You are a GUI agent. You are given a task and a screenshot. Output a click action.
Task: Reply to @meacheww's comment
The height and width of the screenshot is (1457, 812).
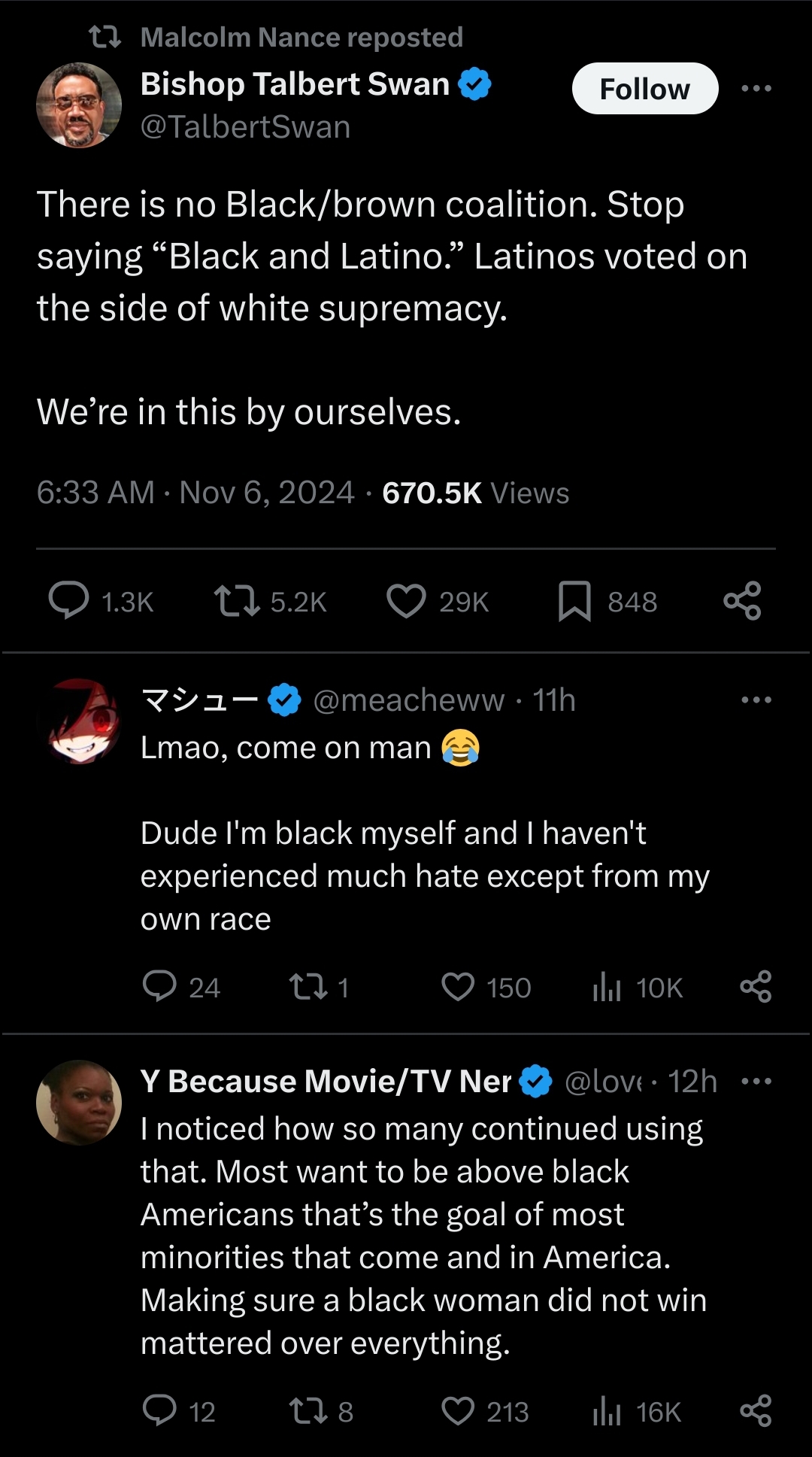click(159, 986)
